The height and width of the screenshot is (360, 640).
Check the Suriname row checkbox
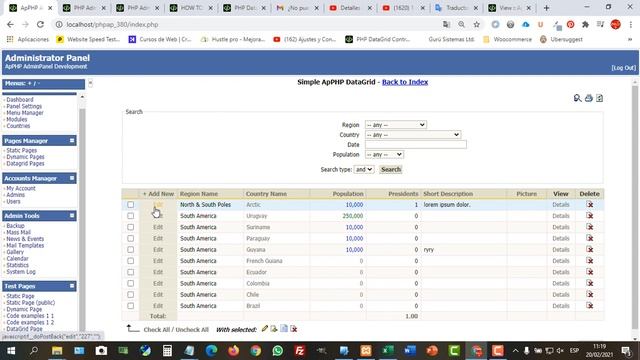pos(130,227)
